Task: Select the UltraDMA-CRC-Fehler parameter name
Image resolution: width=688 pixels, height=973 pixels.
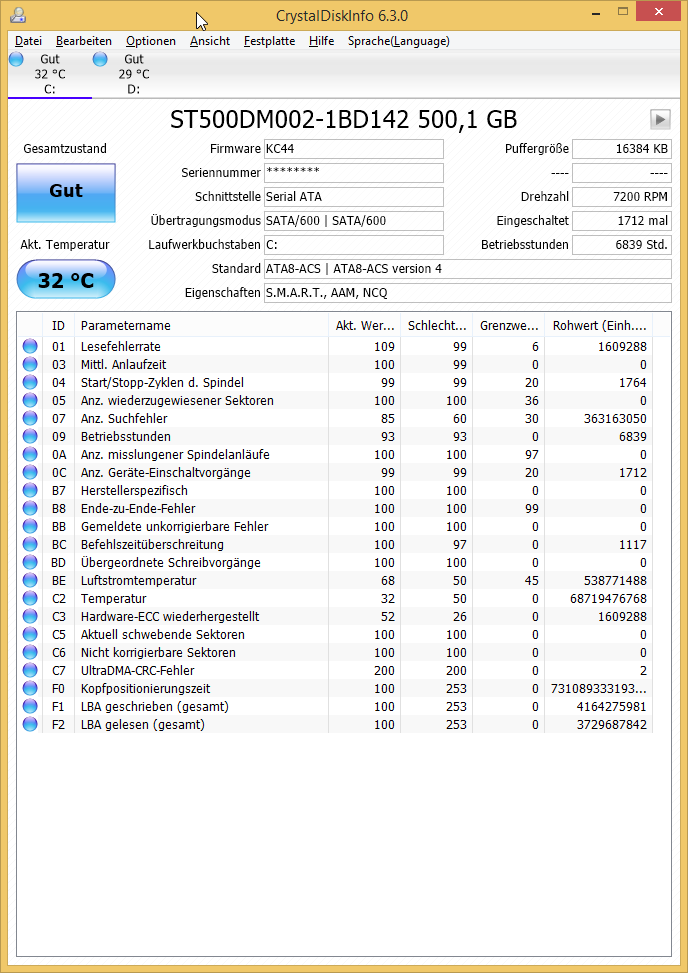Action: pyautogui.click(x=138, y=670)
